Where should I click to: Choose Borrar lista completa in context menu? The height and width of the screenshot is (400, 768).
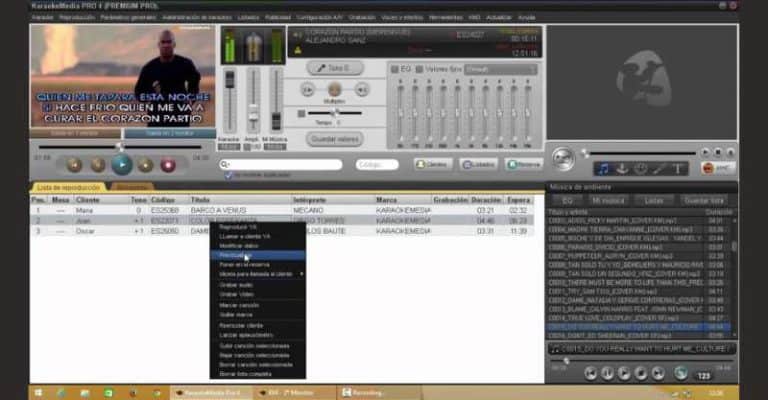[257, 374]
